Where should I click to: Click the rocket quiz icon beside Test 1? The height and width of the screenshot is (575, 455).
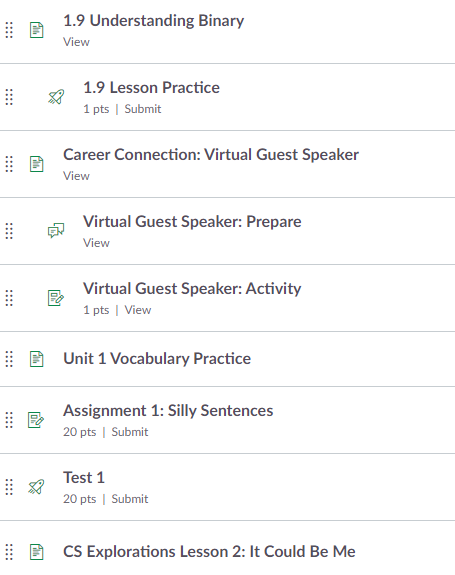pos(36,487)
